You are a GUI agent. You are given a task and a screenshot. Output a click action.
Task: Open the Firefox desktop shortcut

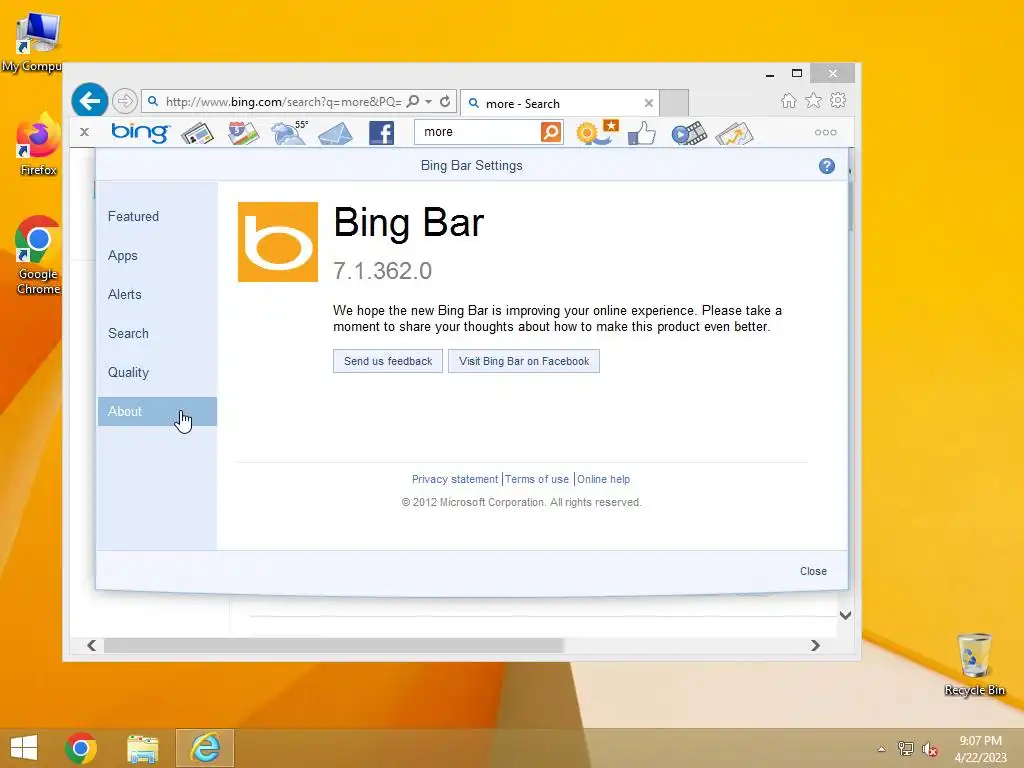(x=39, y=145)
